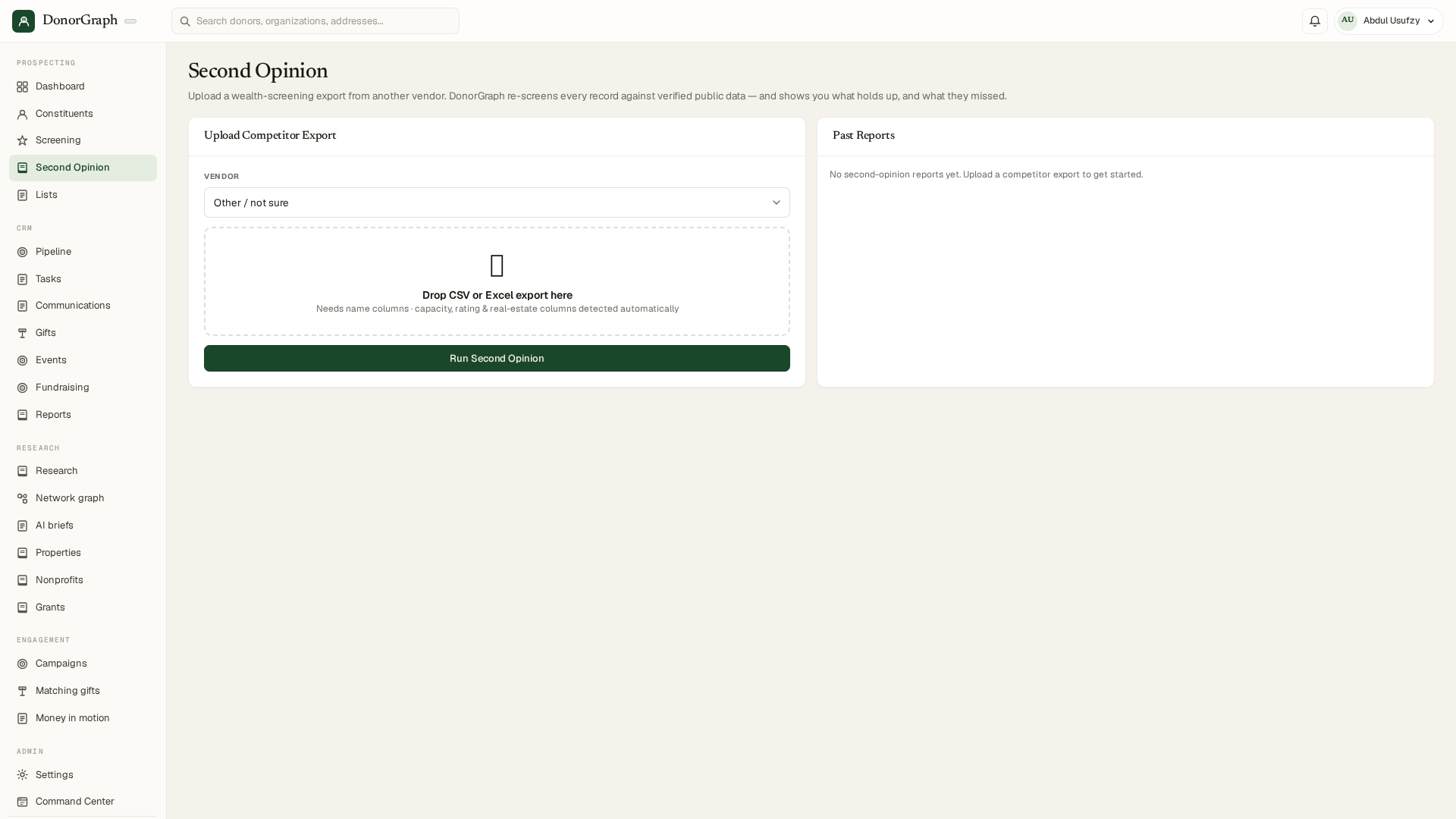Click the Nonprofits sidebar icon
This screenshot has height=819, width=1456.
click(x=23, y=581)
